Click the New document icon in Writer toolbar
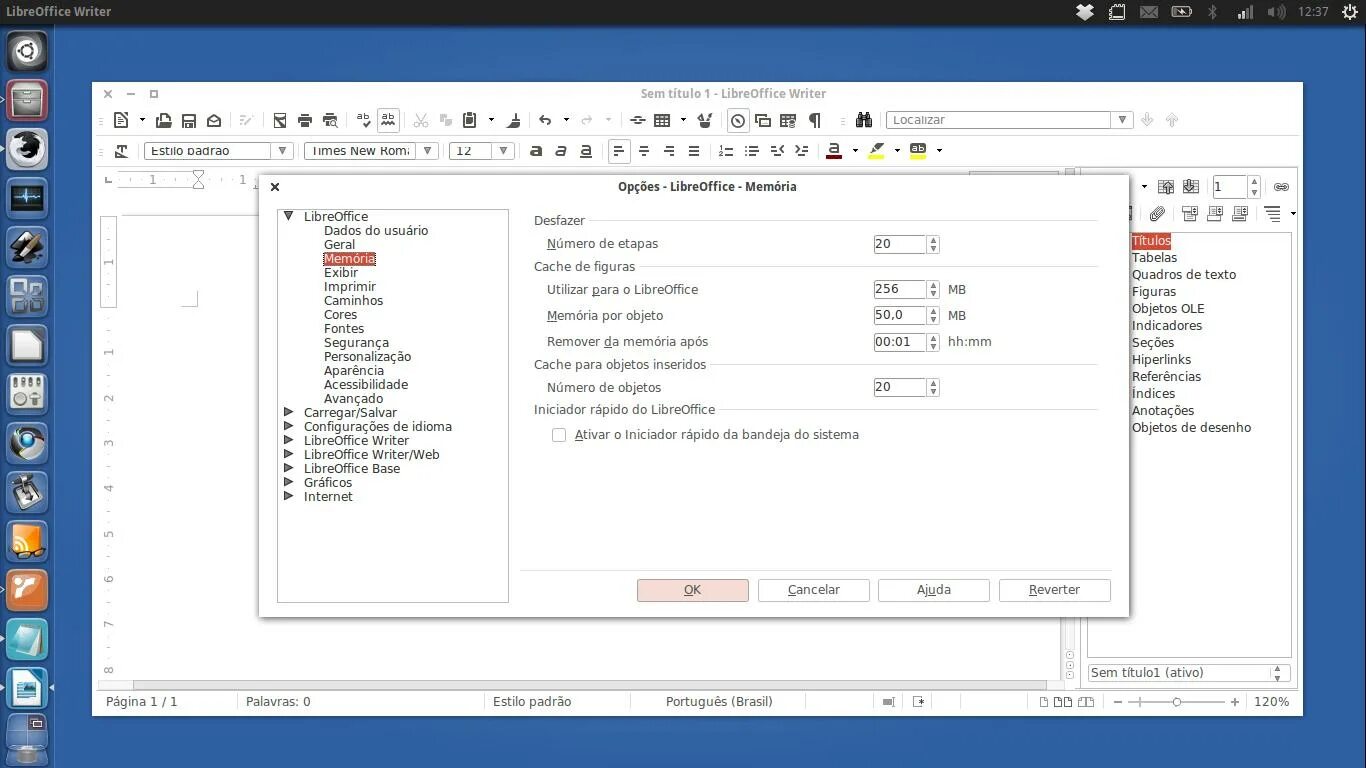1366x768 pixels. [121, 120]
